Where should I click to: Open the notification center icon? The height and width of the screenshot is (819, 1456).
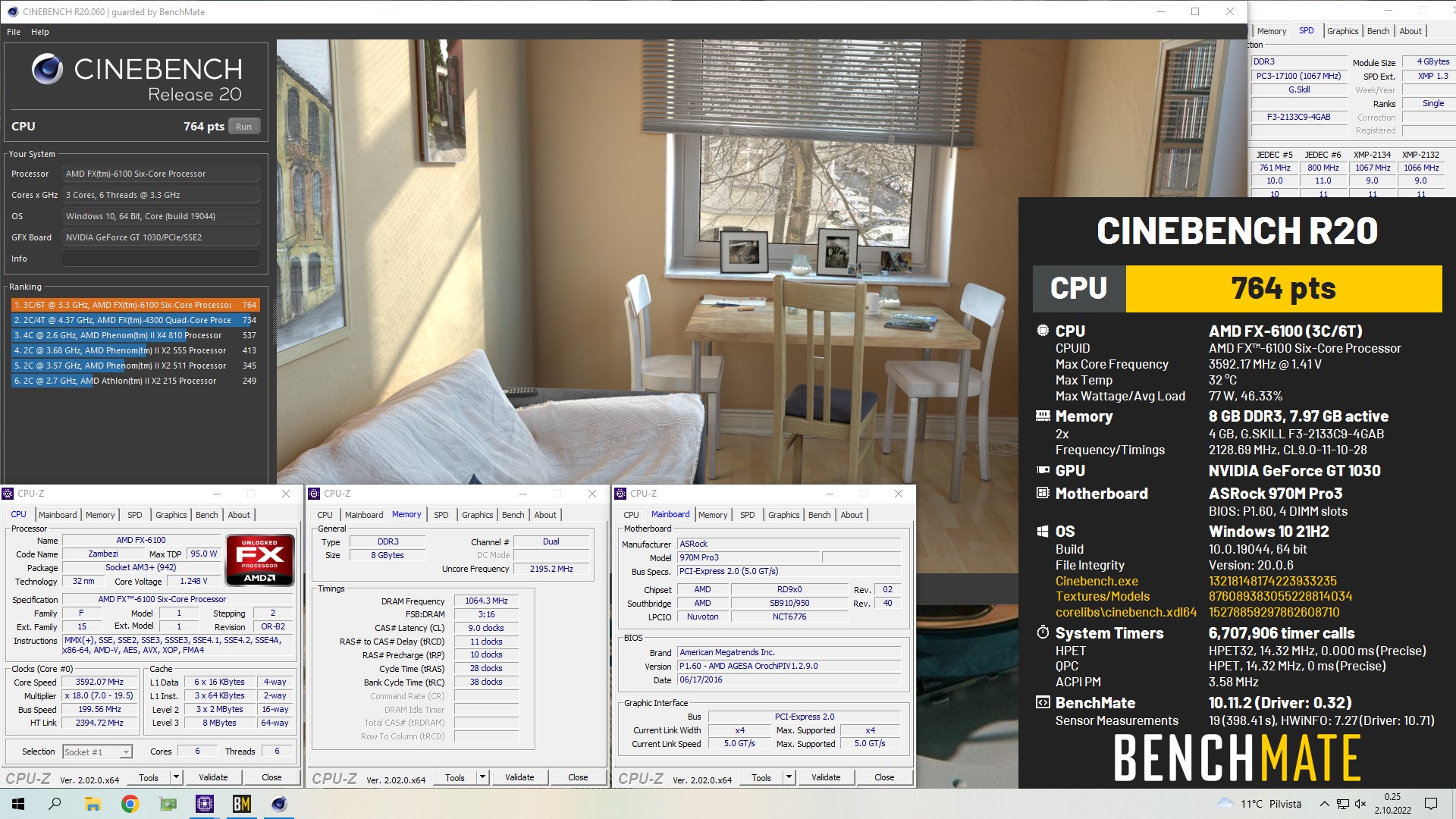click(x=1431, y=804)
